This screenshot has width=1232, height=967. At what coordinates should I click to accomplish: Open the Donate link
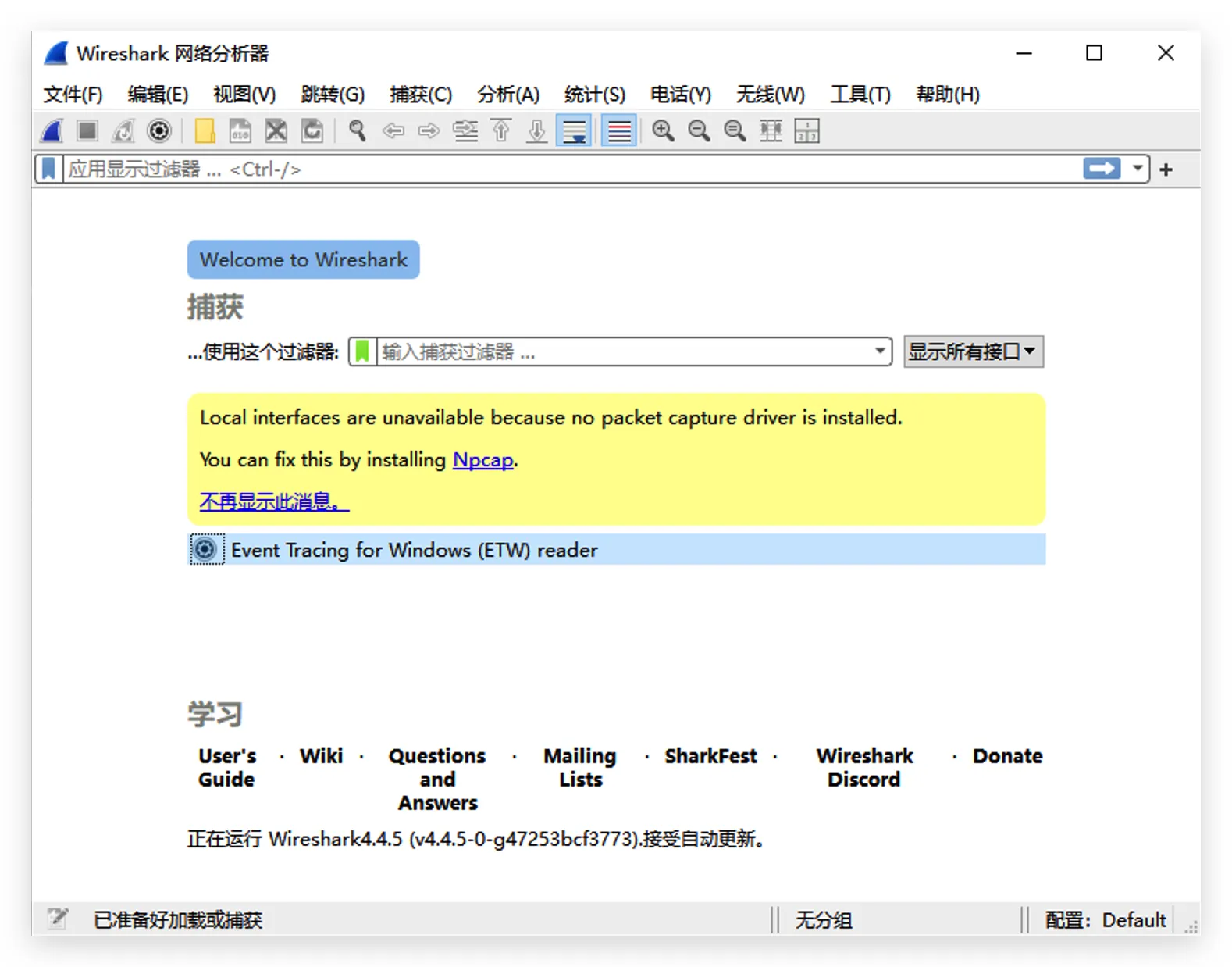1007,756
